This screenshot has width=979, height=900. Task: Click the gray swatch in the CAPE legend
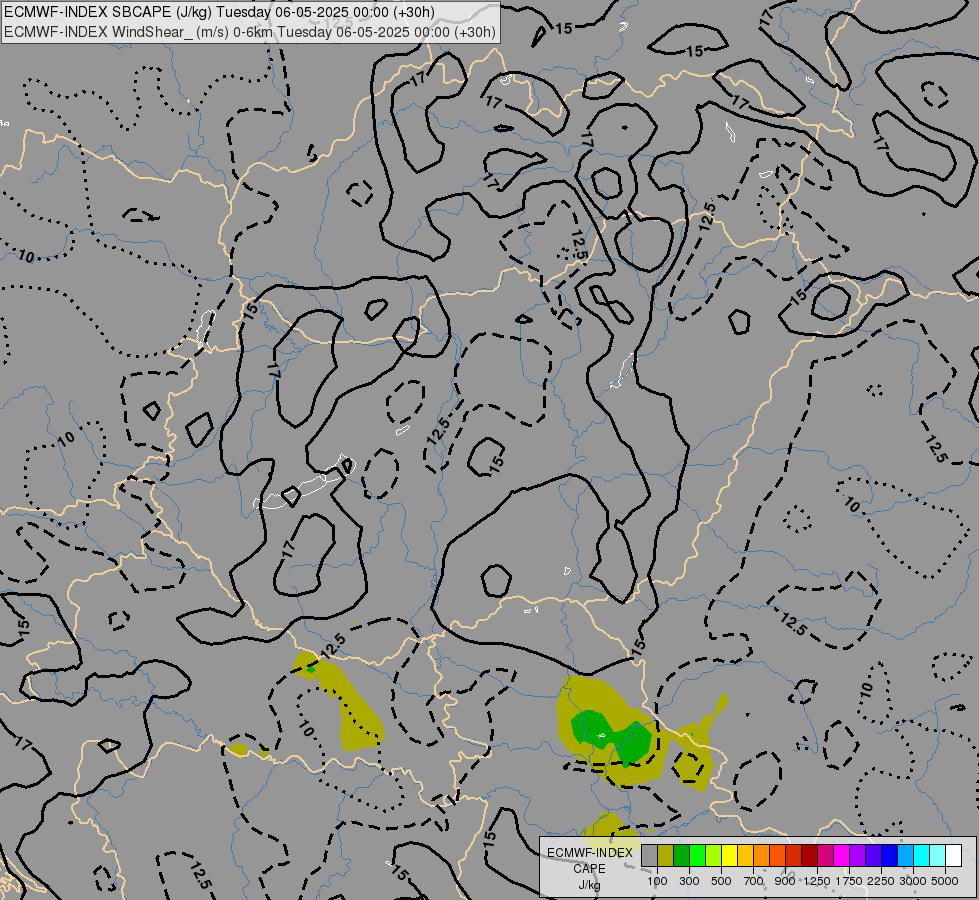coord(649,855)
